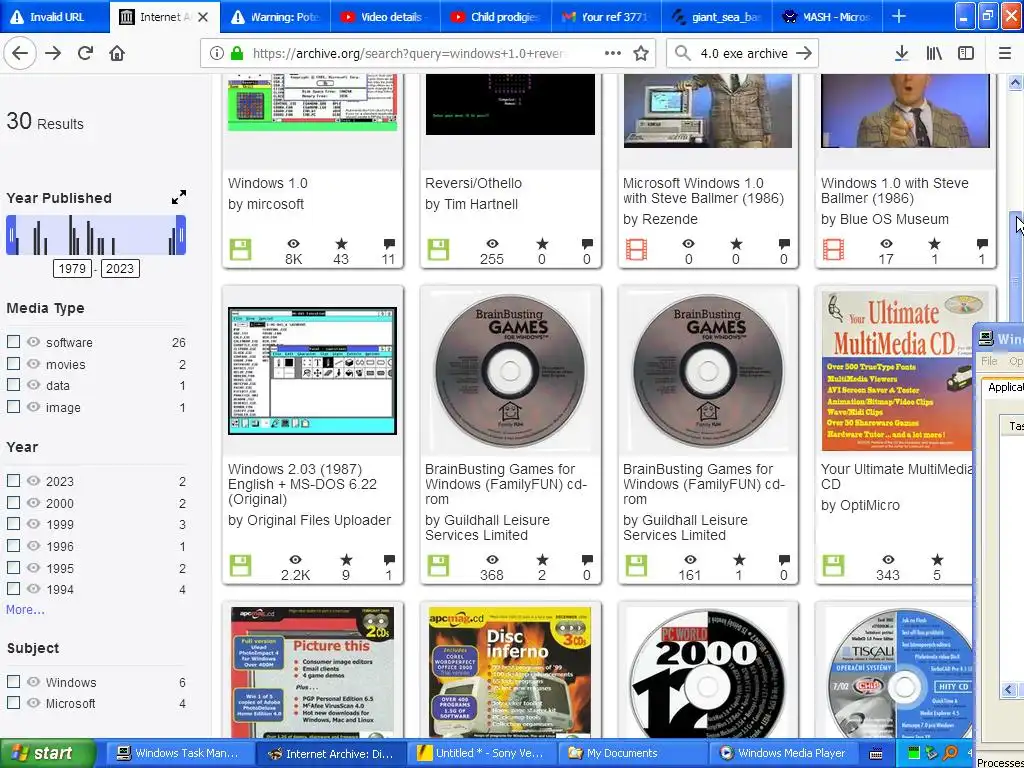Open Your Ultimate MultiMedia CD link
This screenshot has width=1024, height=768.
pyautogui.click(x=896, y=476)
